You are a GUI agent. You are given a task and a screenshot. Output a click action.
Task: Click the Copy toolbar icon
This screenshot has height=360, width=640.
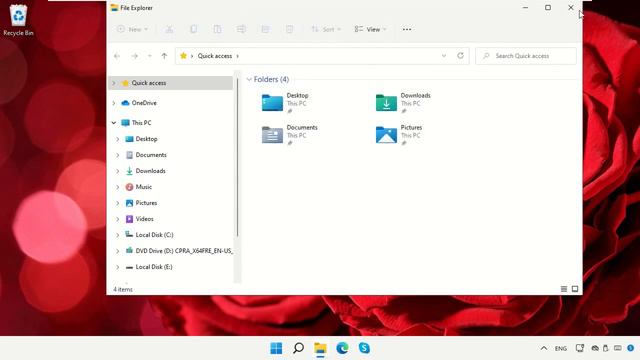(x=193, y=29)
